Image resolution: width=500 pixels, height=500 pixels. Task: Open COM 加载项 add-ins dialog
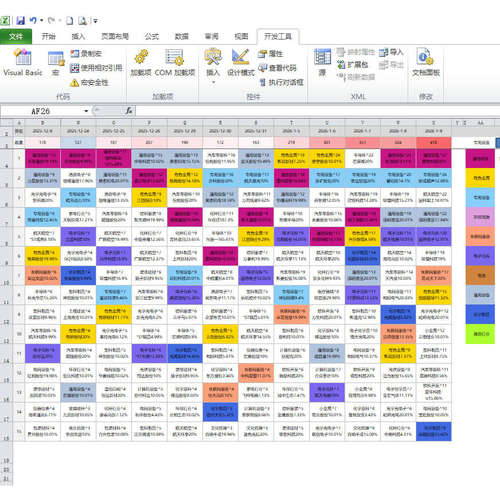coord(175,63)
